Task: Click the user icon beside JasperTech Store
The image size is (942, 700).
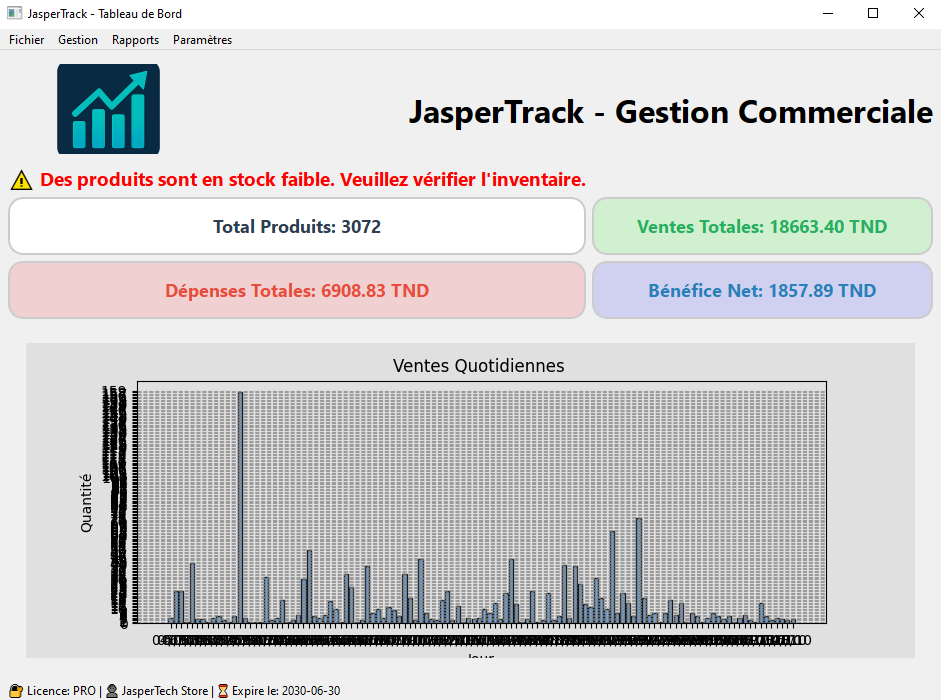Action: coord(112,691)
